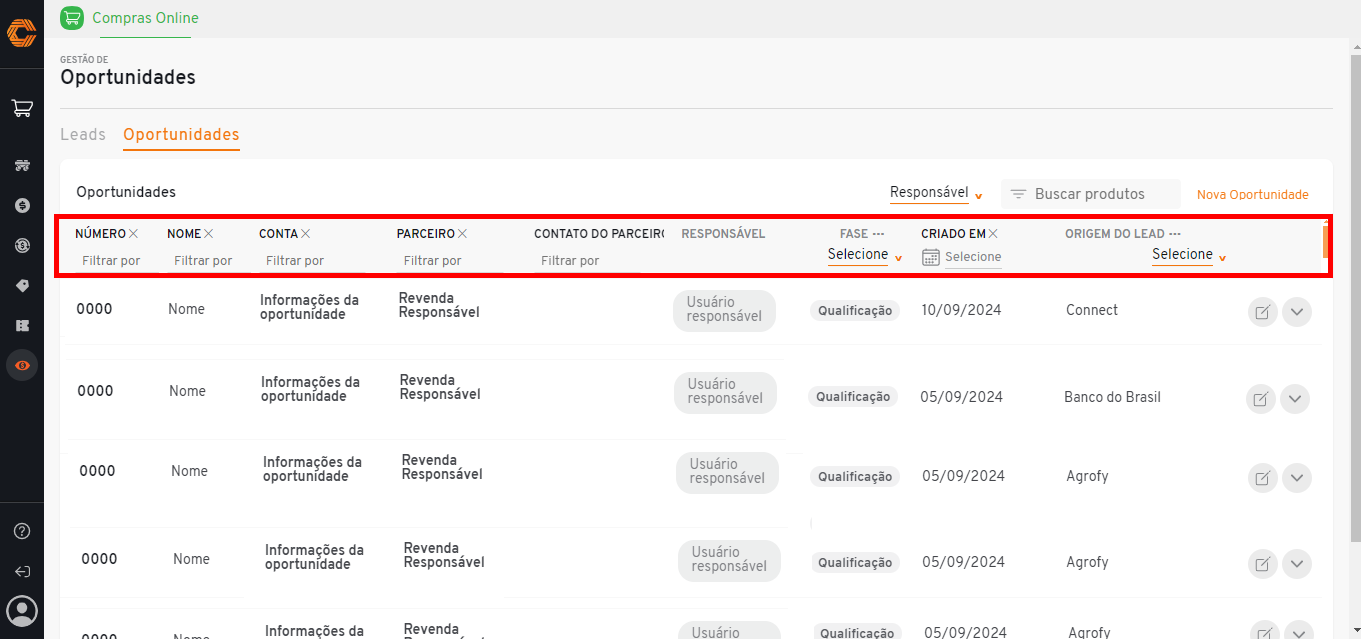Click the Banco do Brasil cell
This screenshot has width=1361, height=639.
(1112, 397)
